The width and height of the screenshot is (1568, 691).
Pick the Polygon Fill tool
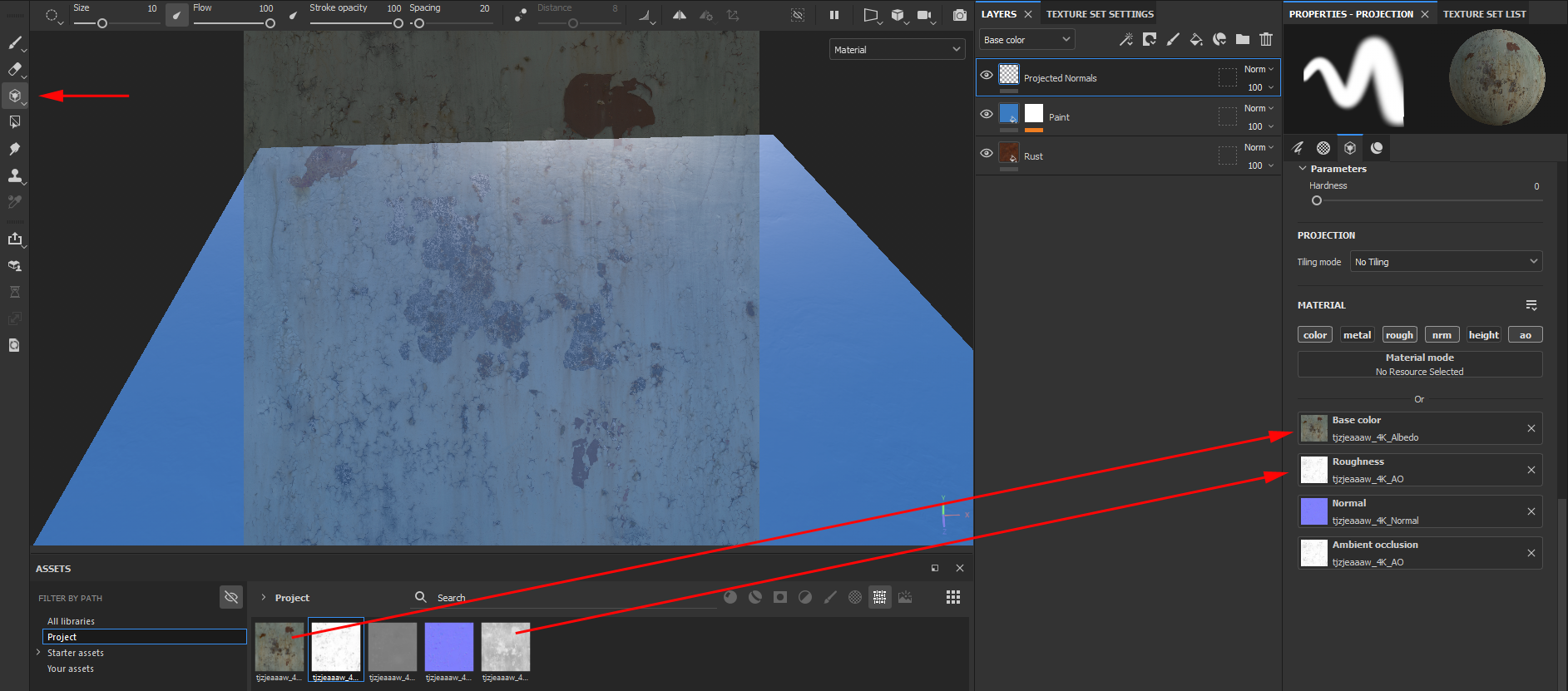point(15,122)
